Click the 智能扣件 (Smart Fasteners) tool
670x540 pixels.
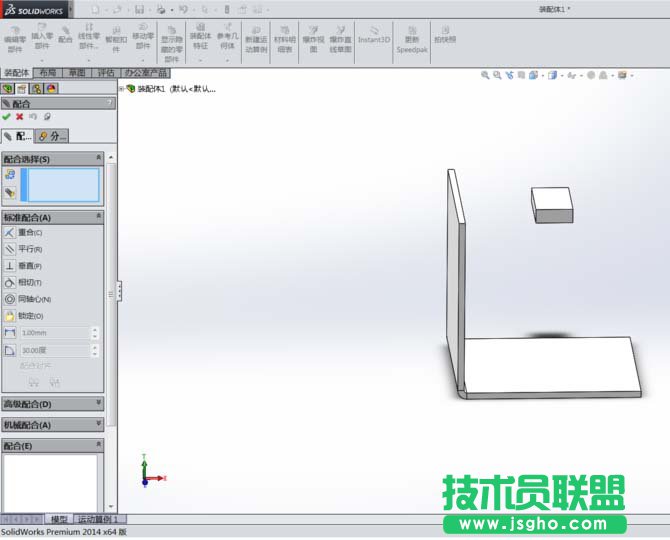click(116, 39)
